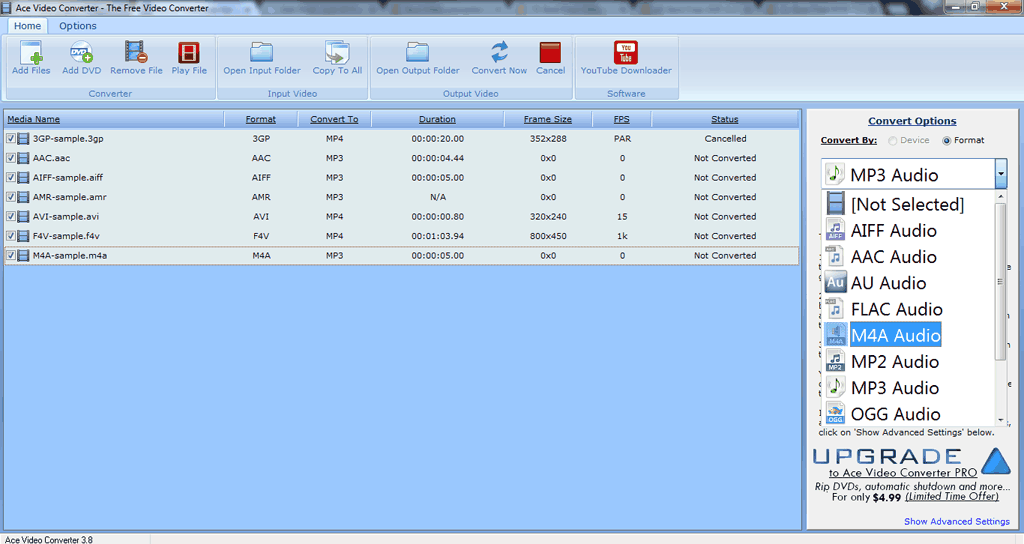The width and height of the screenshot is (1024, 544).
Task: Click the AAC Audio format icon
Action: click(835, 257)
